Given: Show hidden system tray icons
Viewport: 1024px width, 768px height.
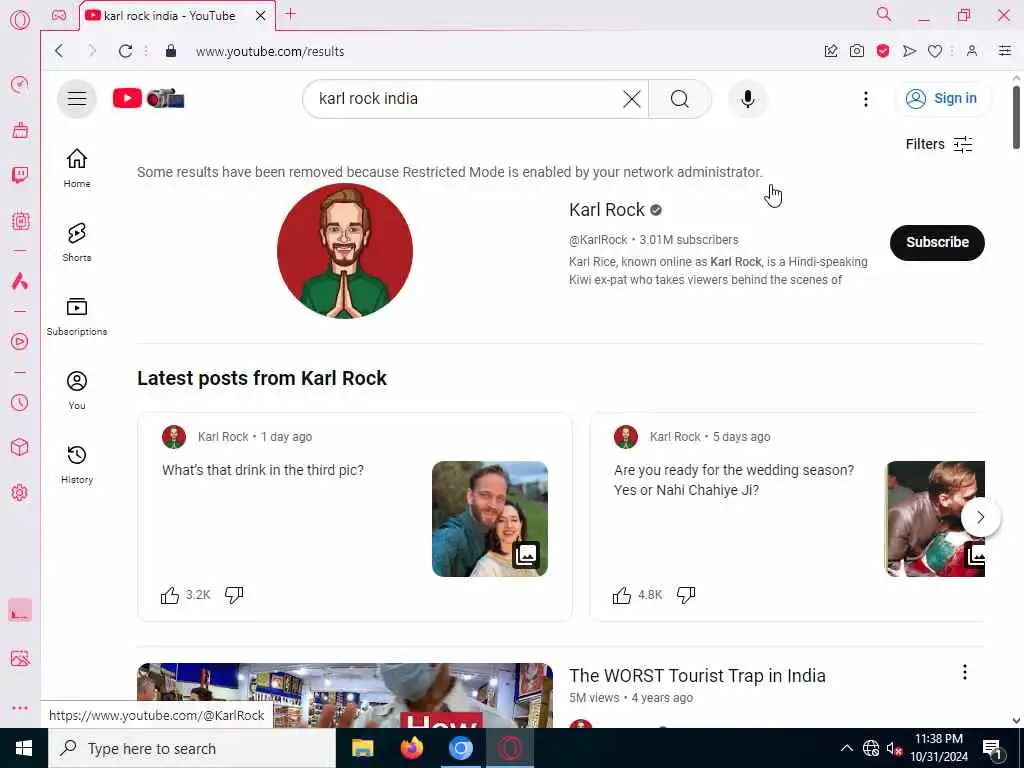Looking at the screenshot, I should tap(846, 748).
